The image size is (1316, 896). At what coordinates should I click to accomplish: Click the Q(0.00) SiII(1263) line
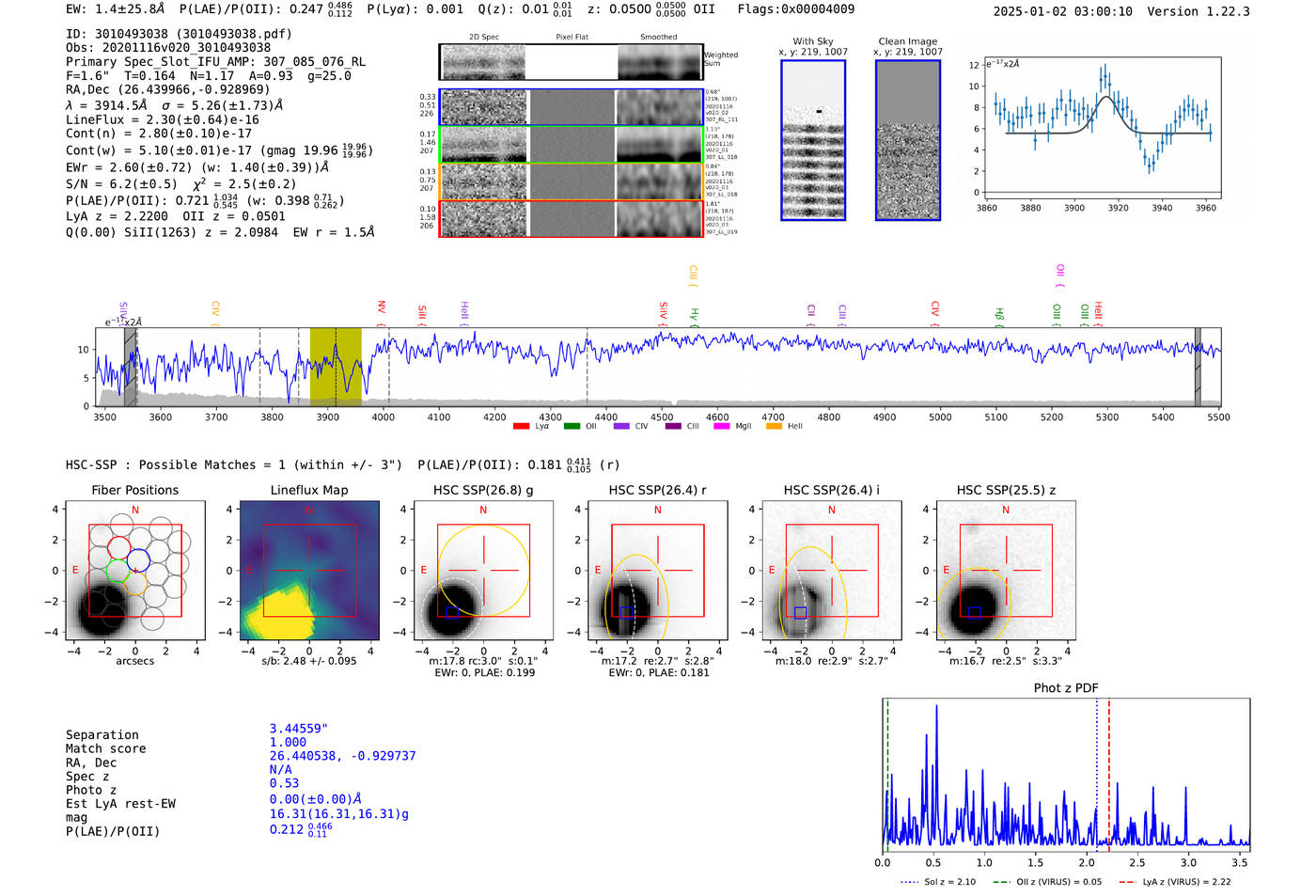coord(220,232)
